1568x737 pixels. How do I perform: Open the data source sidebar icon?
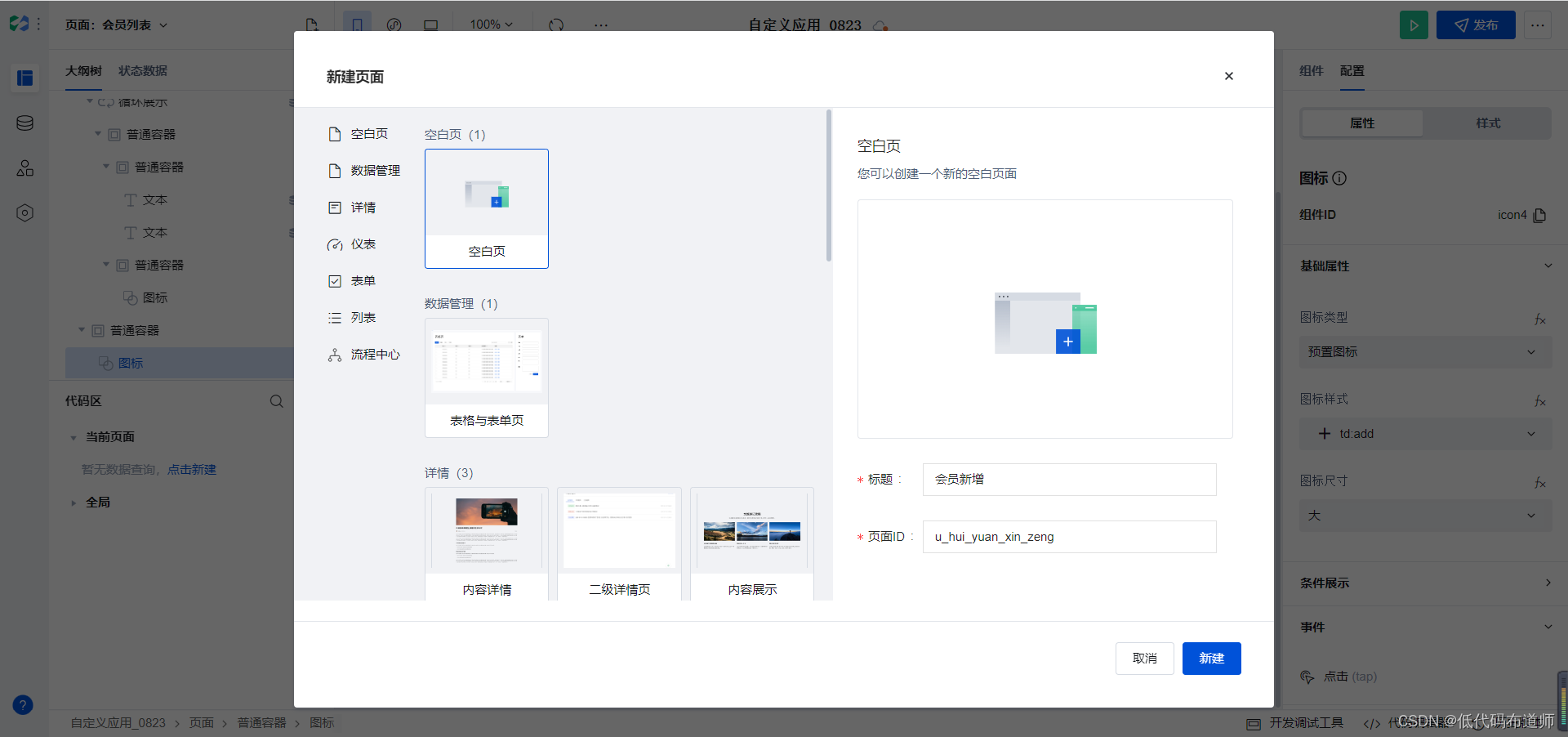[x=25, y=123]
